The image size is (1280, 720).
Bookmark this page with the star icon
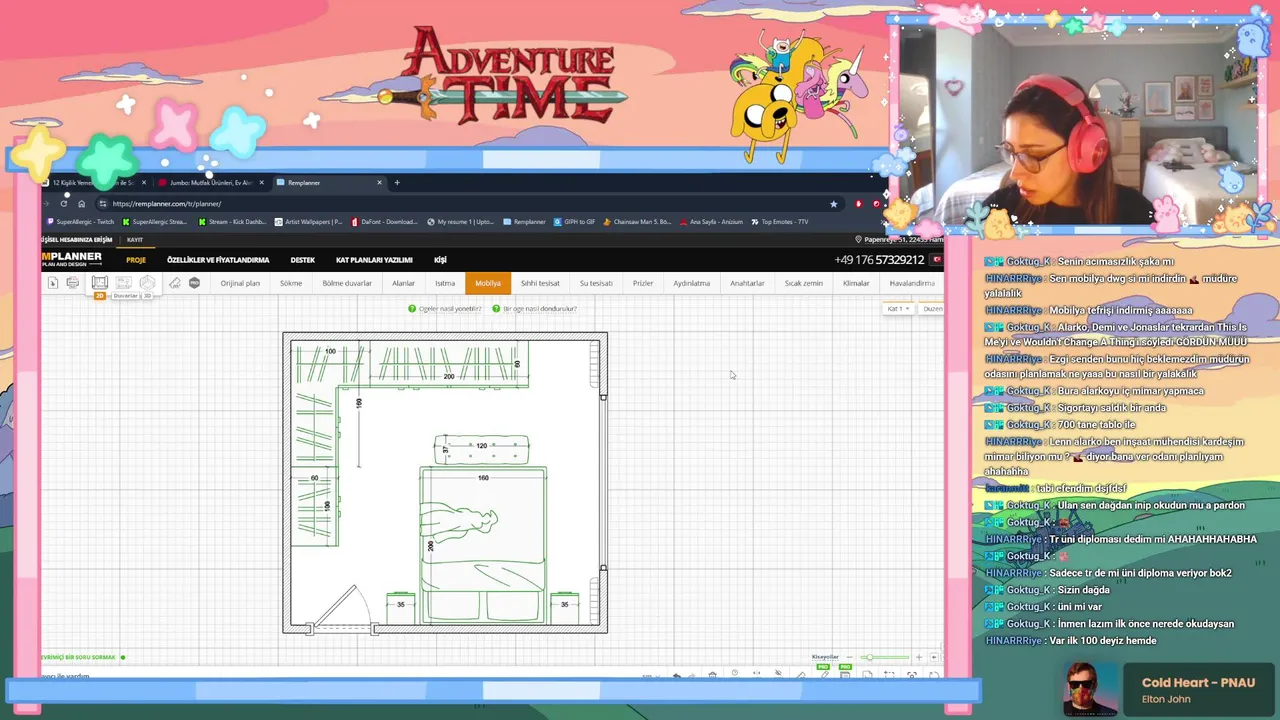pyautogui.click(x=833, y=204)
